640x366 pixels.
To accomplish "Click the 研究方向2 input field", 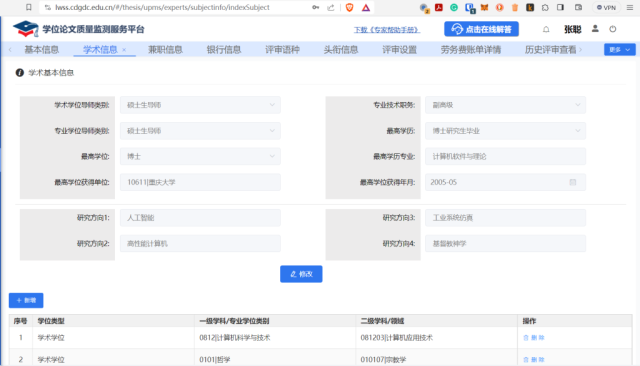I will coord(200,243).
